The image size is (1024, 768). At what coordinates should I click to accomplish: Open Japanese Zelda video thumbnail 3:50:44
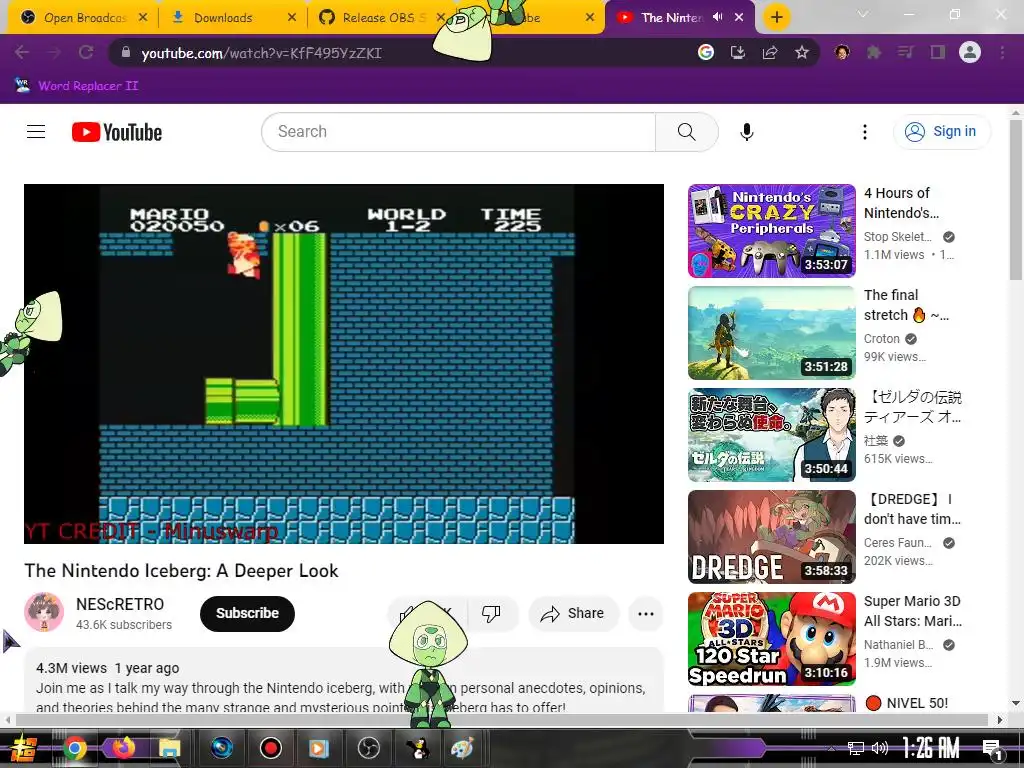point(771,435)
